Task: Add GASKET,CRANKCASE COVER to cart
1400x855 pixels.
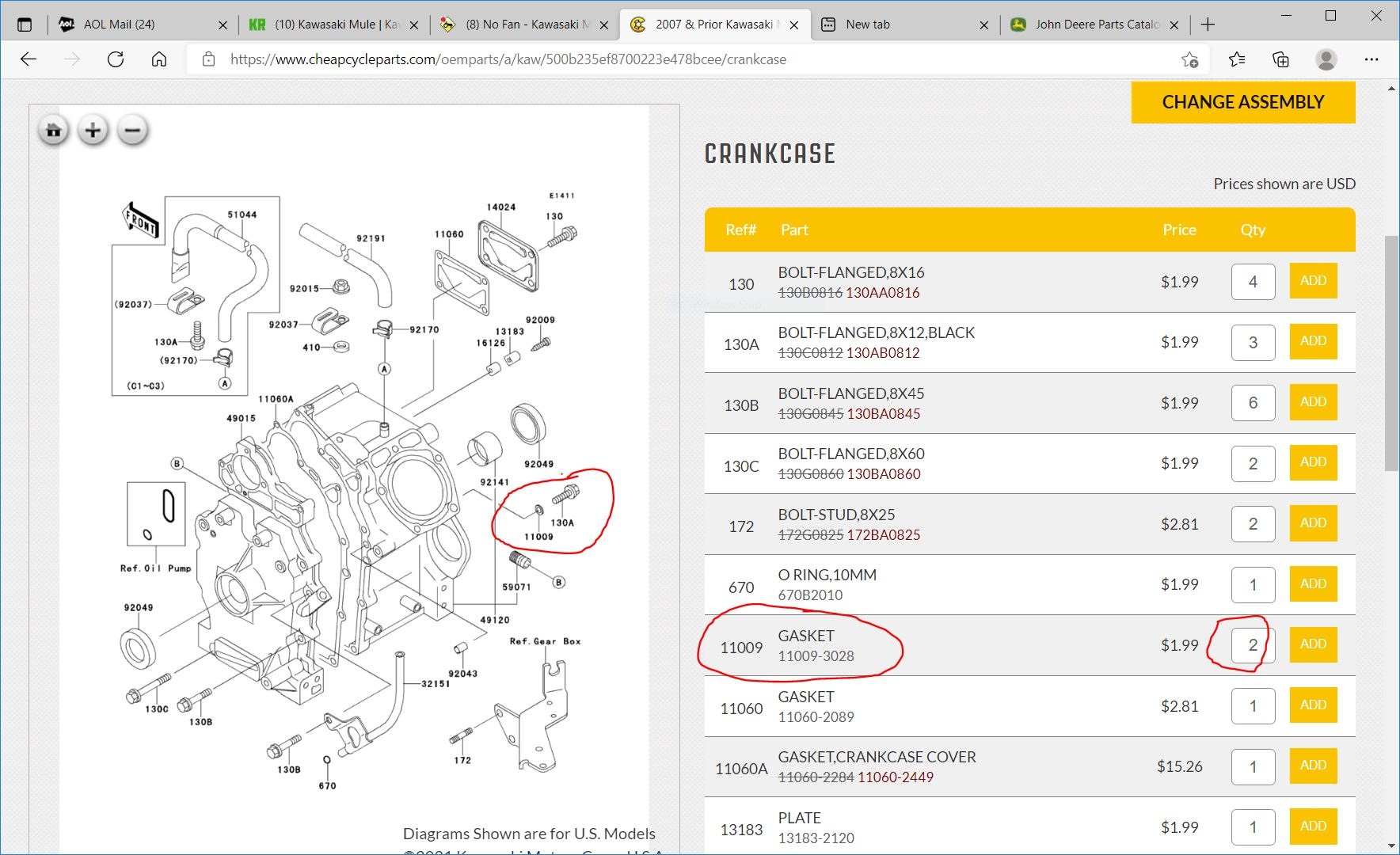Action: (x=1313, y=766)
